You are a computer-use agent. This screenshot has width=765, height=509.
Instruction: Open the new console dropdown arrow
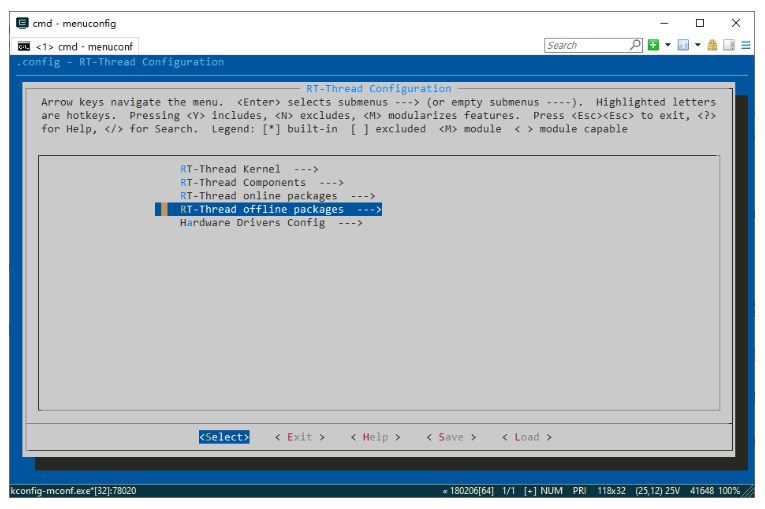(x=667, y=45)
